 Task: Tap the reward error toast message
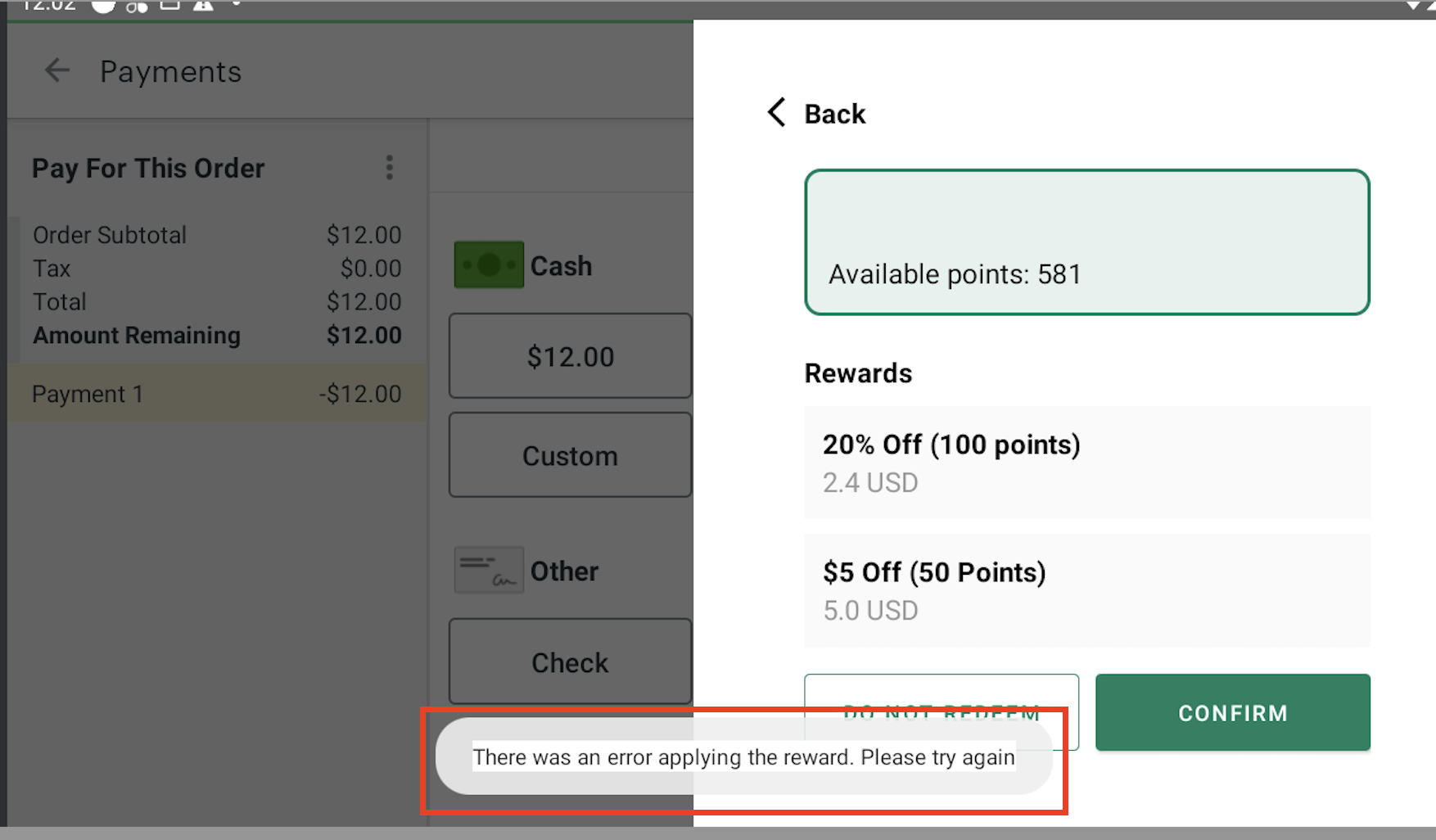tap(743, 757)
